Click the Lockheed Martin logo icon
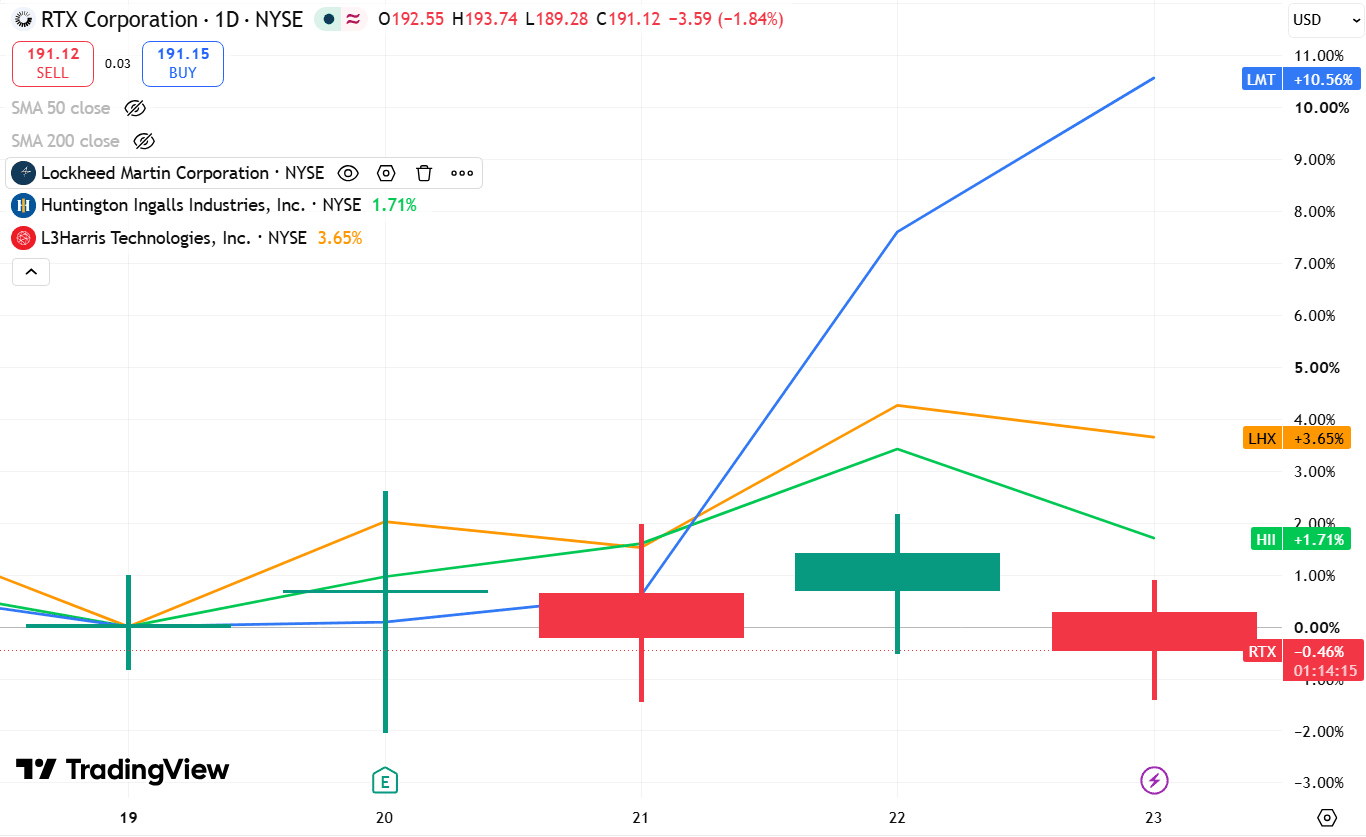This screenshot has width=1366, height=837. 23,173
